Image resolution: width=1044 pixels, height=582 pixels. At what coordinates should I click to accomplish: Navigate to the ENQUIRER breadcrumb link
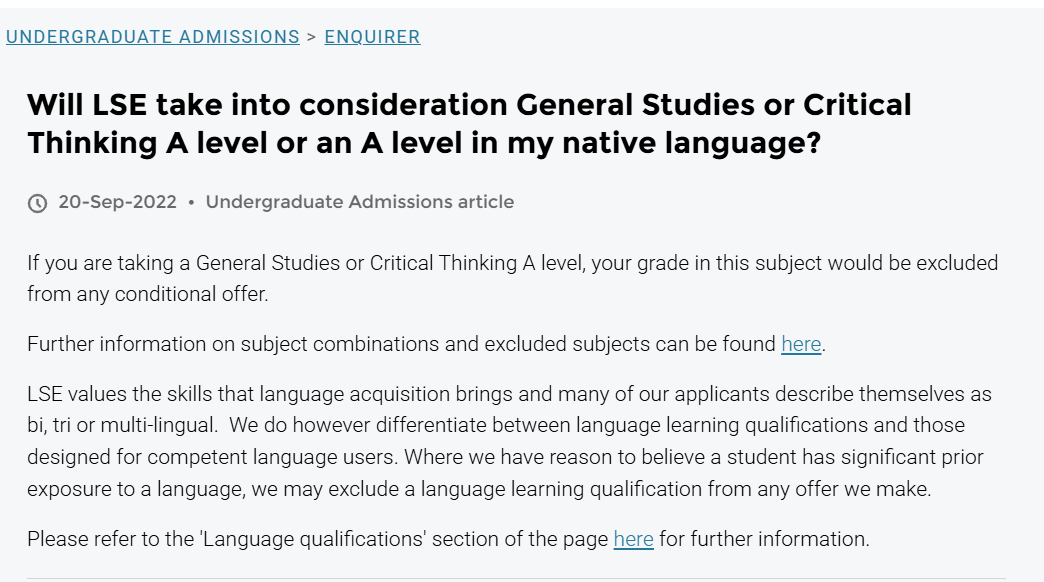(x=371, y=36)
